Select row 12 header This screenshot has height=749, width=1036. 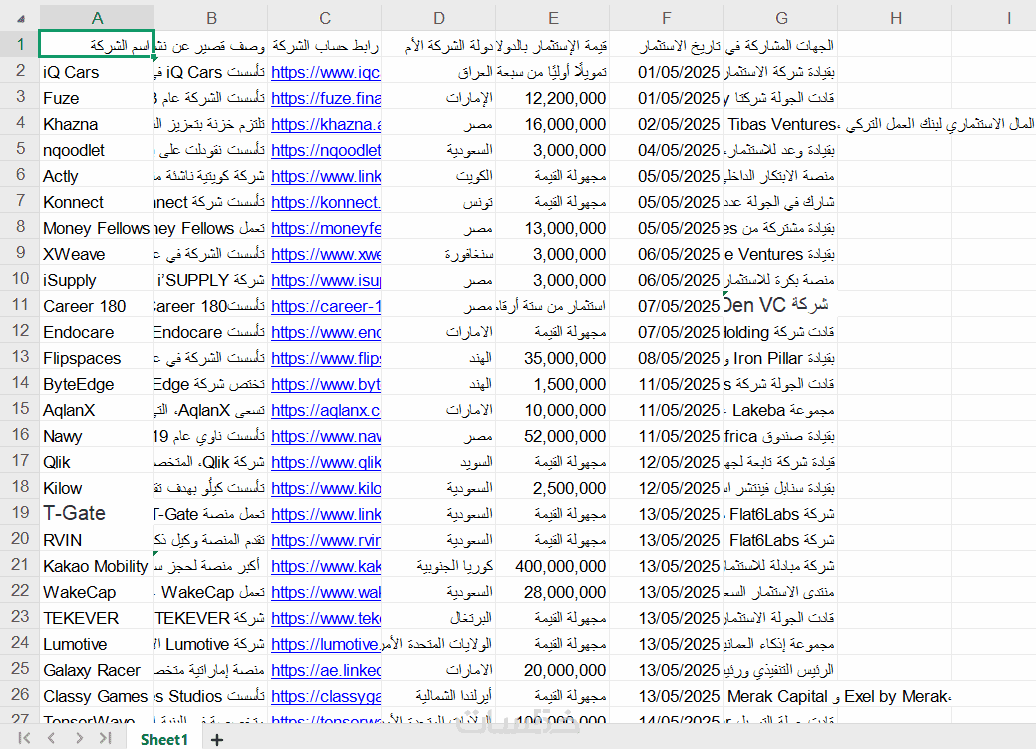click(x=20, y=331)
